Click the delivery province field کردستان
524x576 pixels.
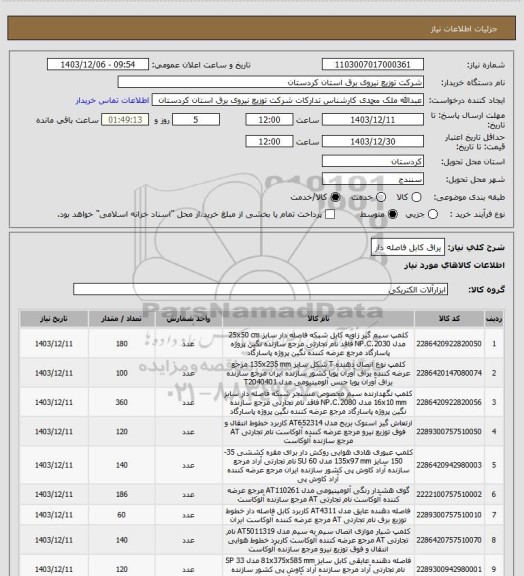[373, 161]
